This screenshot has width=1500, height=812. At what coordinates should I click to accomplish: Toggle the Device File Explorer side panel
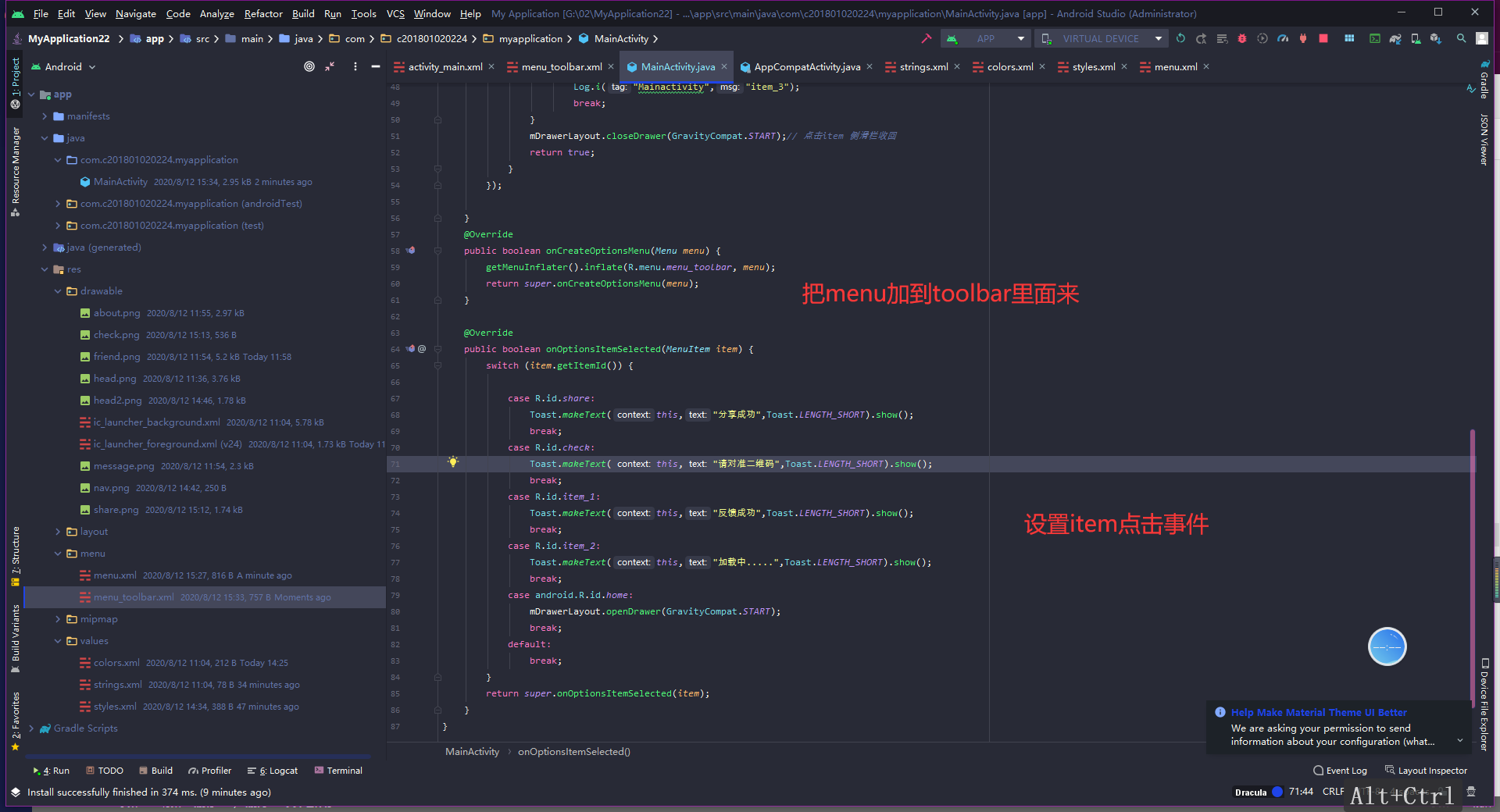click(x=1484, y=705)
